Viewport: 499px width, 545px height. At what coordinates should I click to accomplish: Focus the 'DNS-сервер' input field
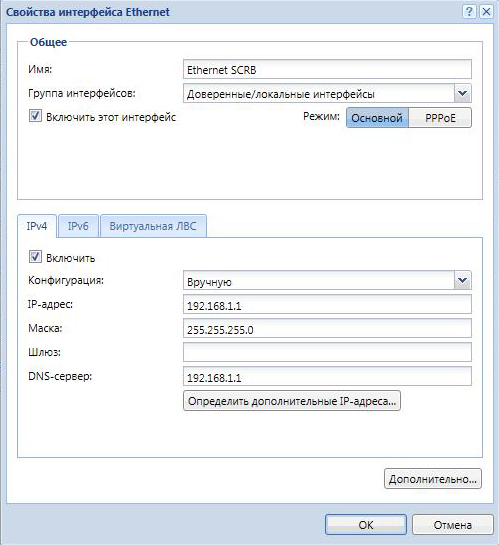pyautogui.click(x=327, y=376)
